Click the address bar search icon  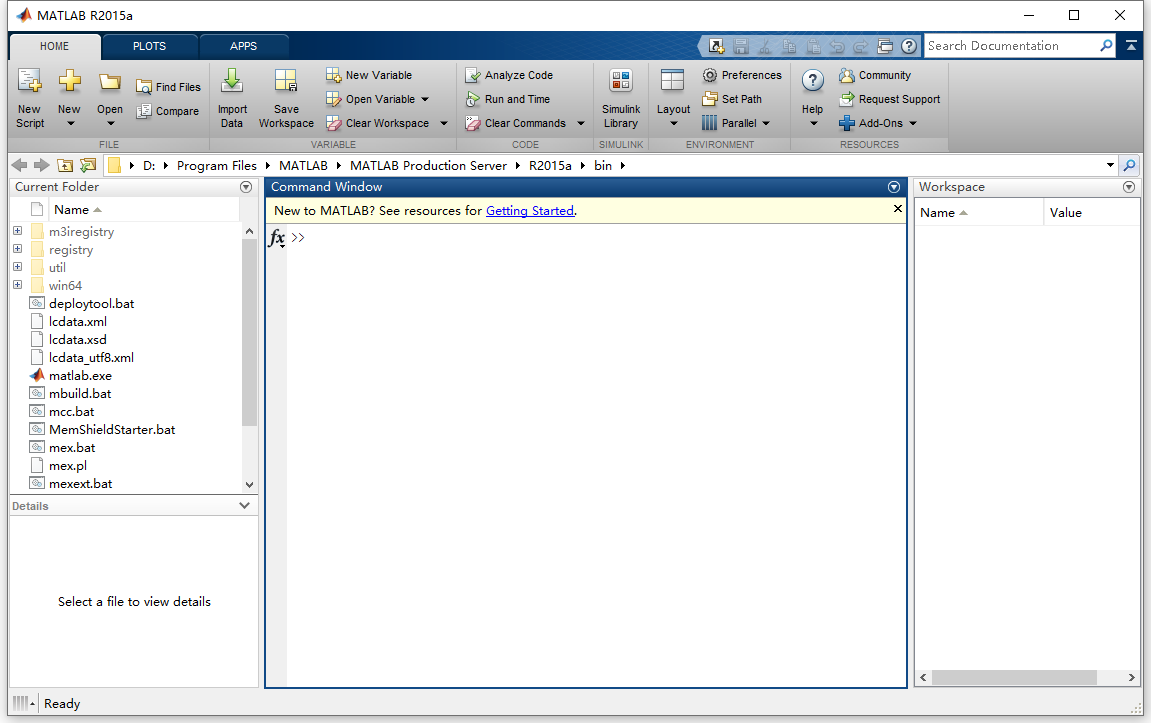point(1130,165)
